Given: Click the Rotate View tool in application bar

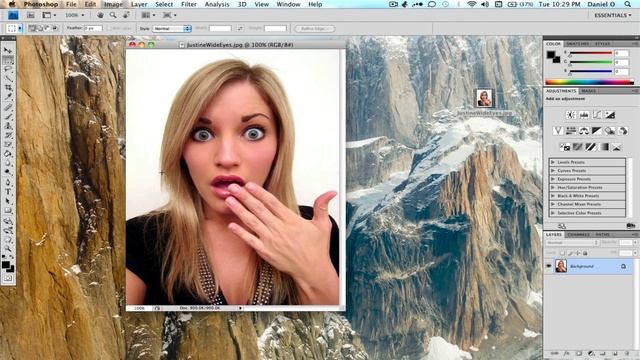Looking at the screenshot, I should pyautogui.click(x=126, y=15).
